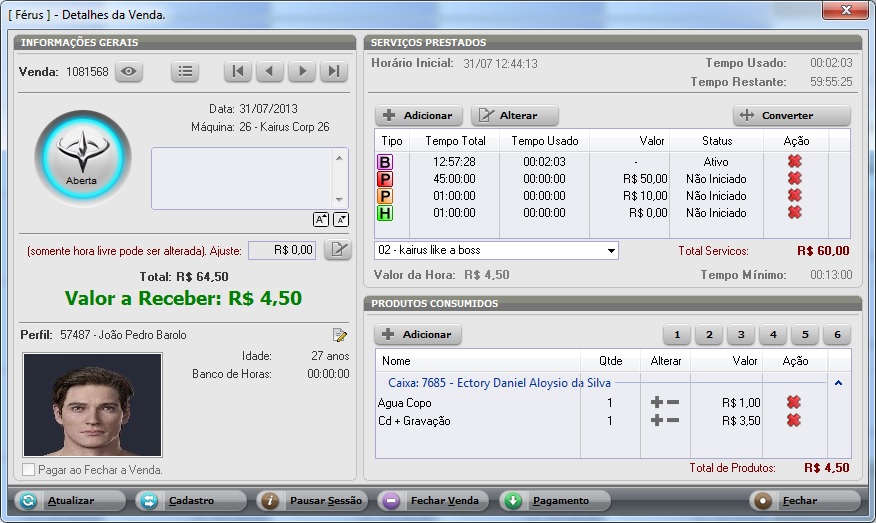Remove the Cd + Gravação product
The image size is (876, 523).
[793, 420]
